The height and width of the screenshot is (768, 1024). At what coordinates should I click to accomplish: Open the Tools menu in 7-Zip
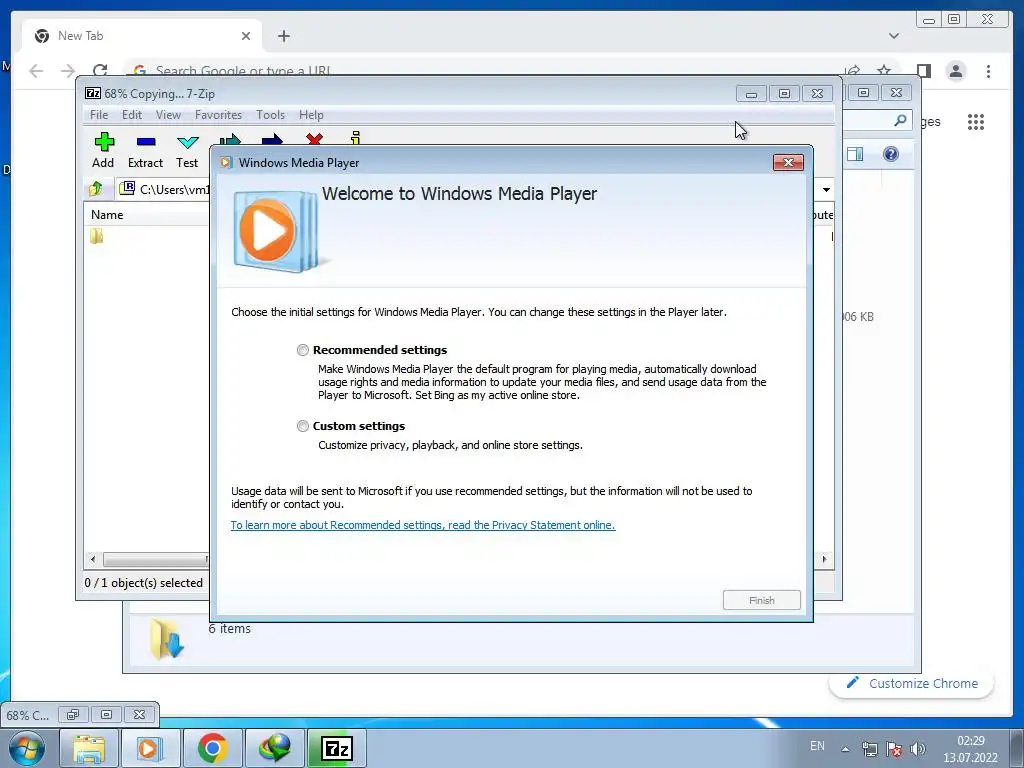270,115
